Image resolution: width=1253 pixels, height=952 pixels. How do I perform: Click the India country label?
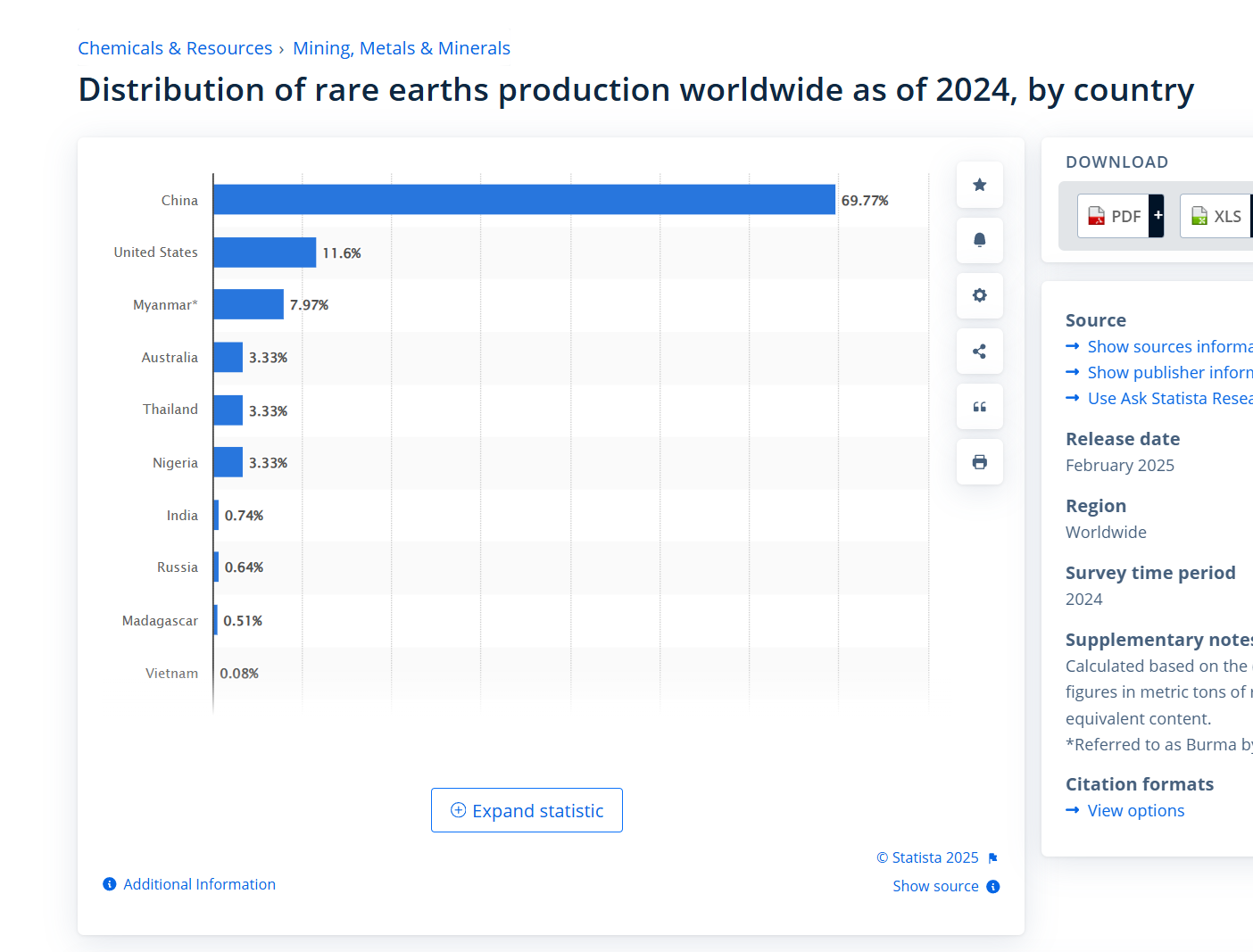point(182,515)
